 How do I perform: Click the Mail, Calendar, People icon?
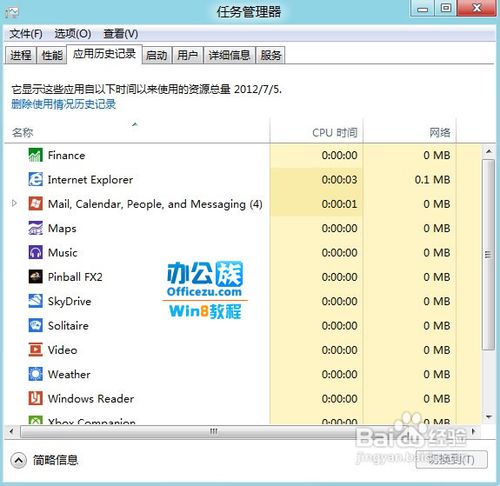pos(35,204)
